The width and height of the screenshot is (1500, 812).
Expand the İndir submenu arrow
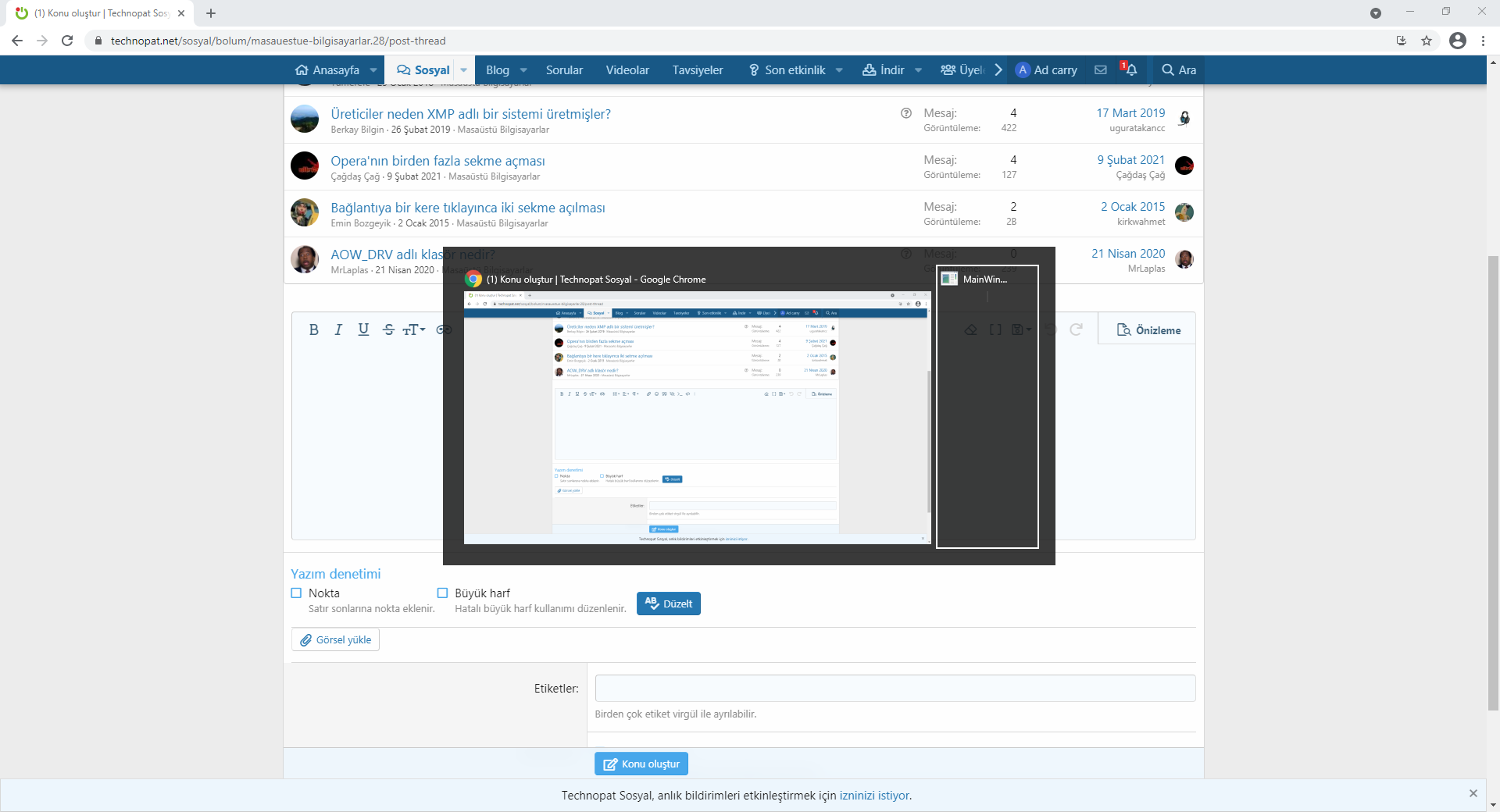[919, 69]
